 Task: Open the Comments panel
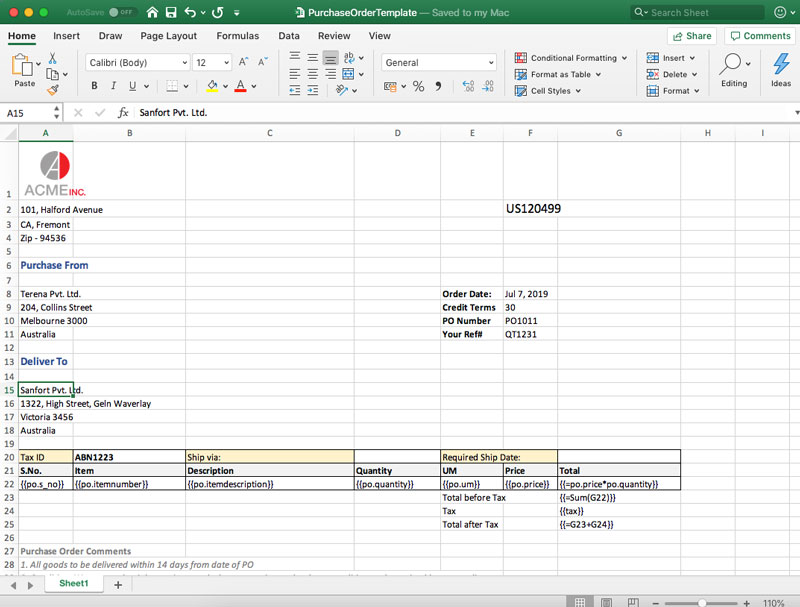click(760, 35)
